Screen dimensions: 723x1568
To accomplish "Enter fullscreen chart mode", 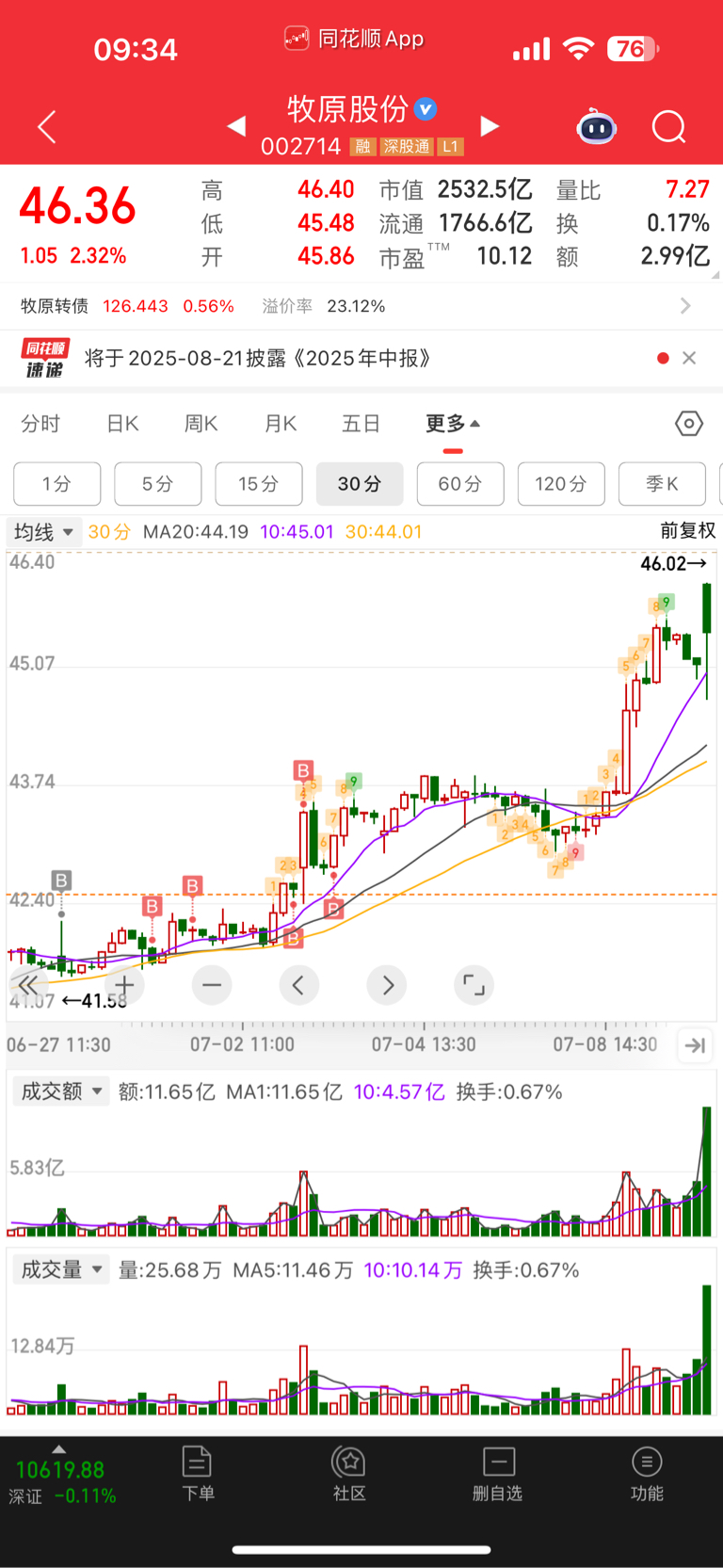I will tap(474, 985).
